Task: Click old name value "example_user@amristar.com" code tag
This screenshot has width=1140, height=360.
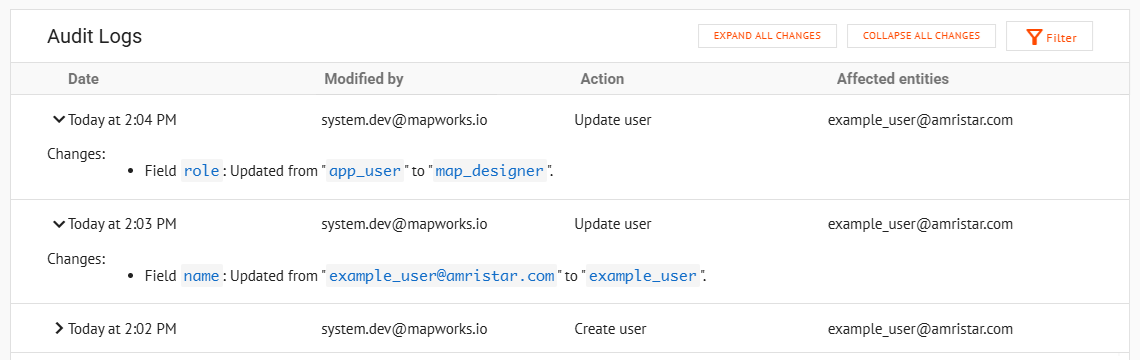Action: pos(441,276)
